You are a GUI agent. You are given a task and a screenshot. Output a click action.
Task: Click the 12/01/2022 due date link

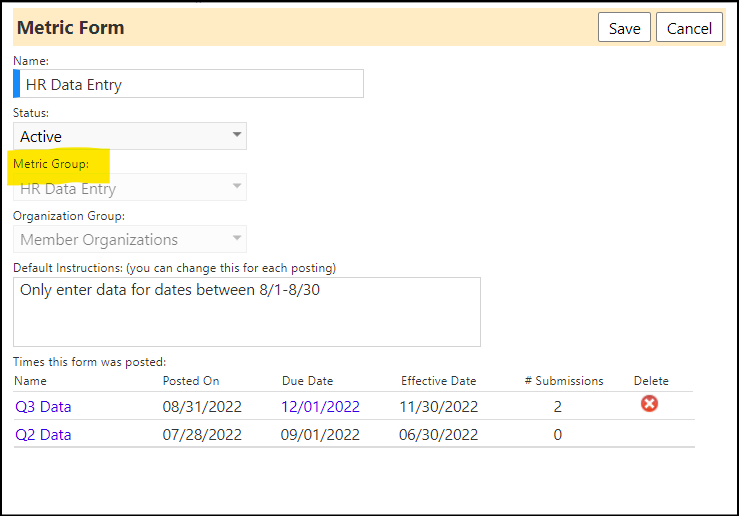pyautogui.click(x=320, y=406)
